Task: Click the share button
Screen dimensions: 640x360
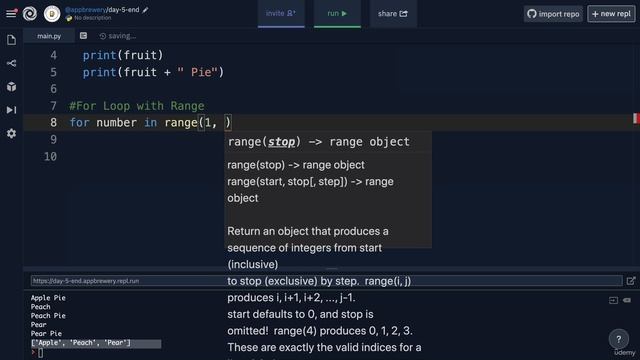Action: tap(393, 14)
